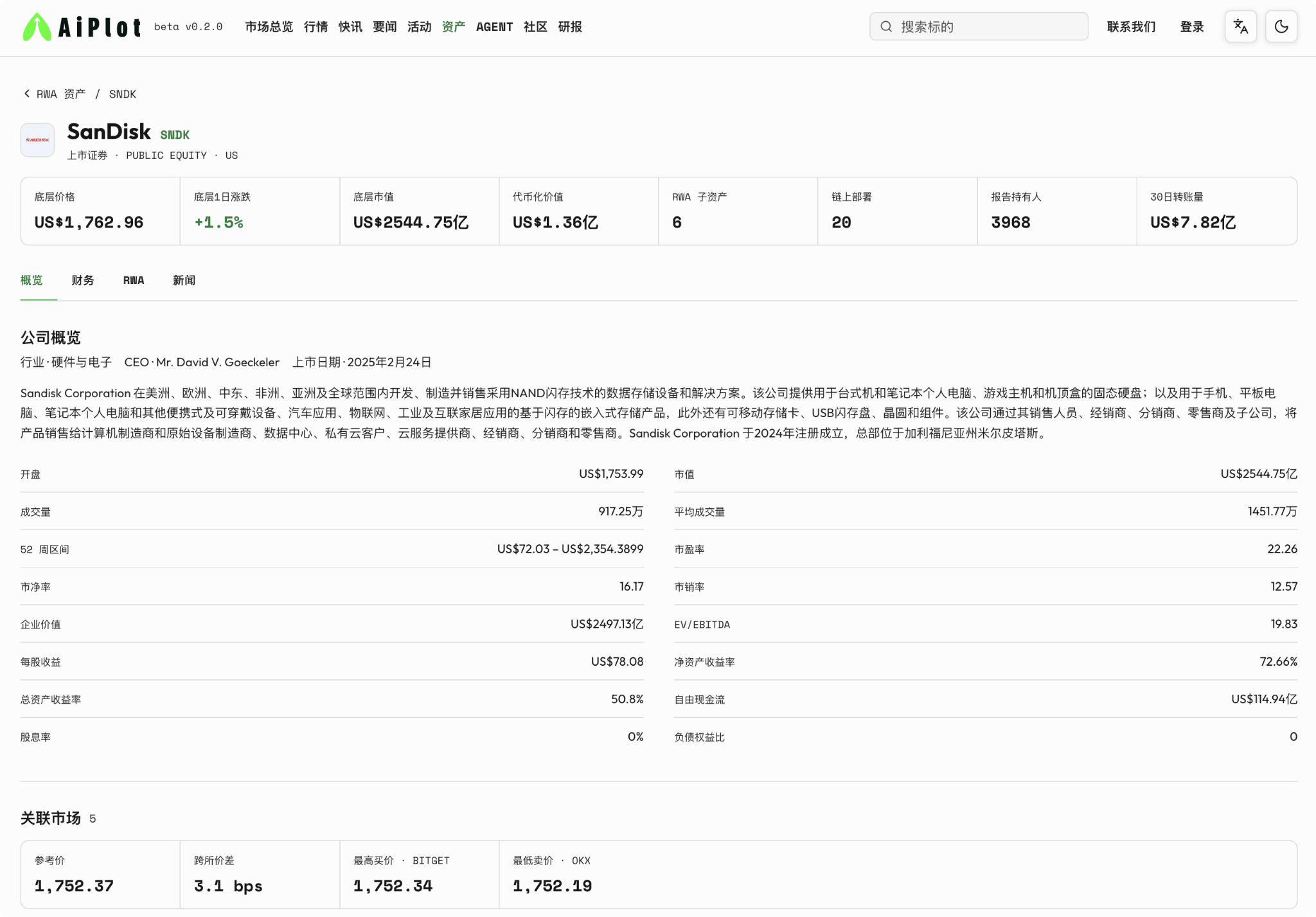Click 底层市值 value US$2544.75亿 card
Screen dimensions: 1316x917
tap(419, 211)
